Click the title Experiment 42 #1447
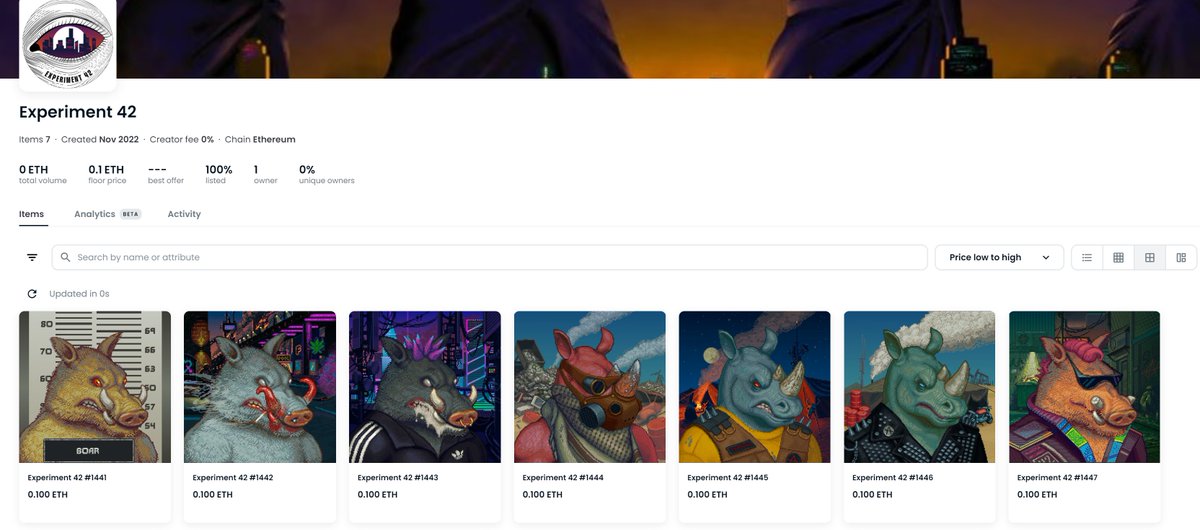1200x530 pixels. pyautogui.click(x=1057, y=478)
